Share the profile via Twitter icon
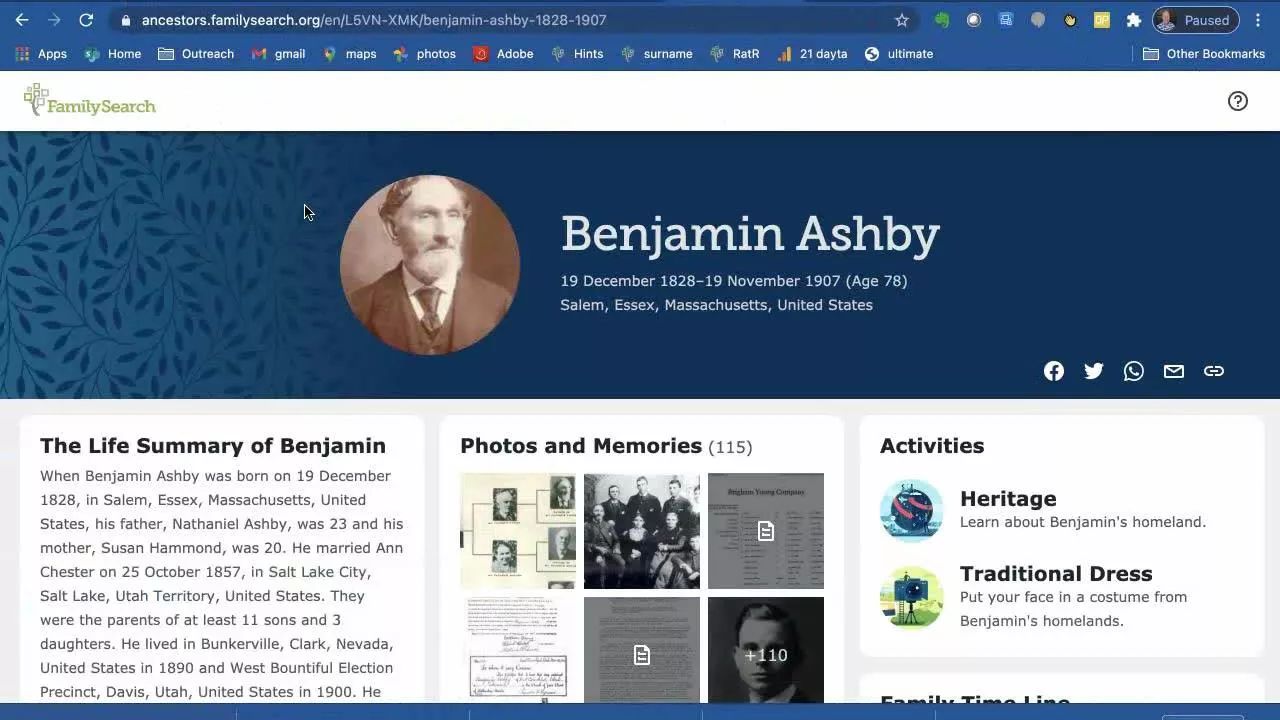Screen dimensions: 1280x720 pyautogui.click(x=1094, y=371)
